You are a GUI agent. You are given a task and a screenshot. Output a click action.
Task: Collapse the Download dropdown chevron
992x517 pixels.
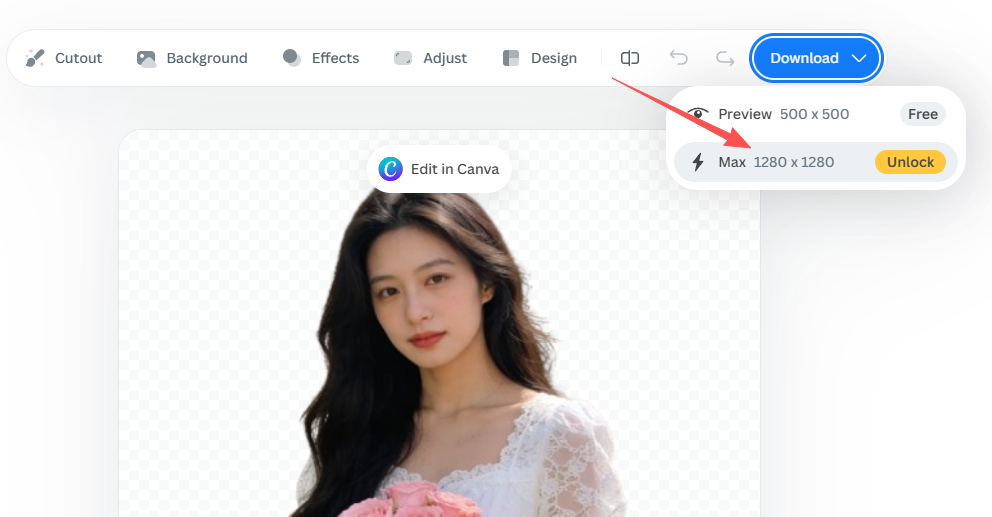[859, 58]
